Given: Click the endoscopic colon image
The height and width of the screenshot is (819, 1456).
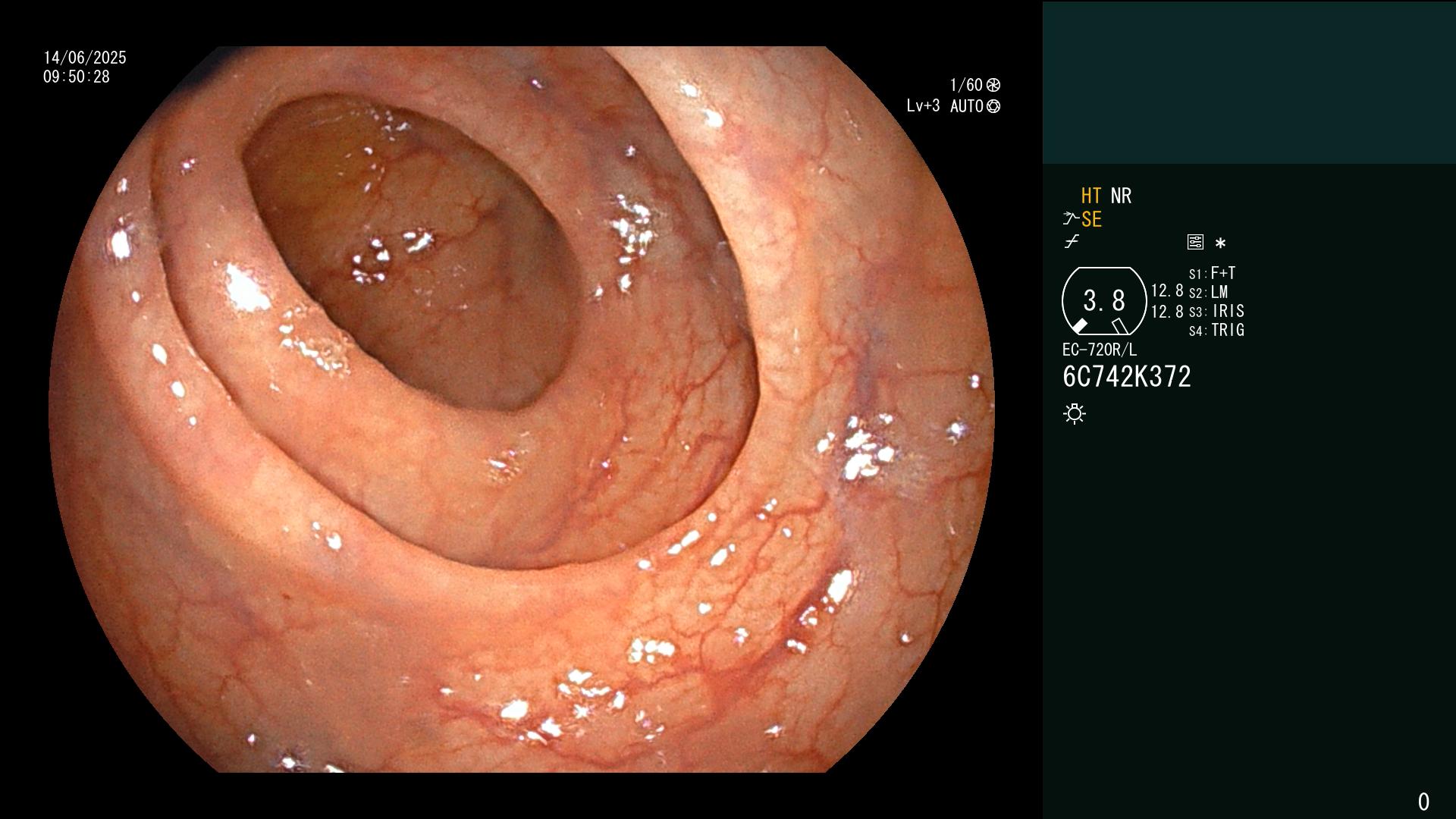Looking at the screenshot, I should pos(522,409).
